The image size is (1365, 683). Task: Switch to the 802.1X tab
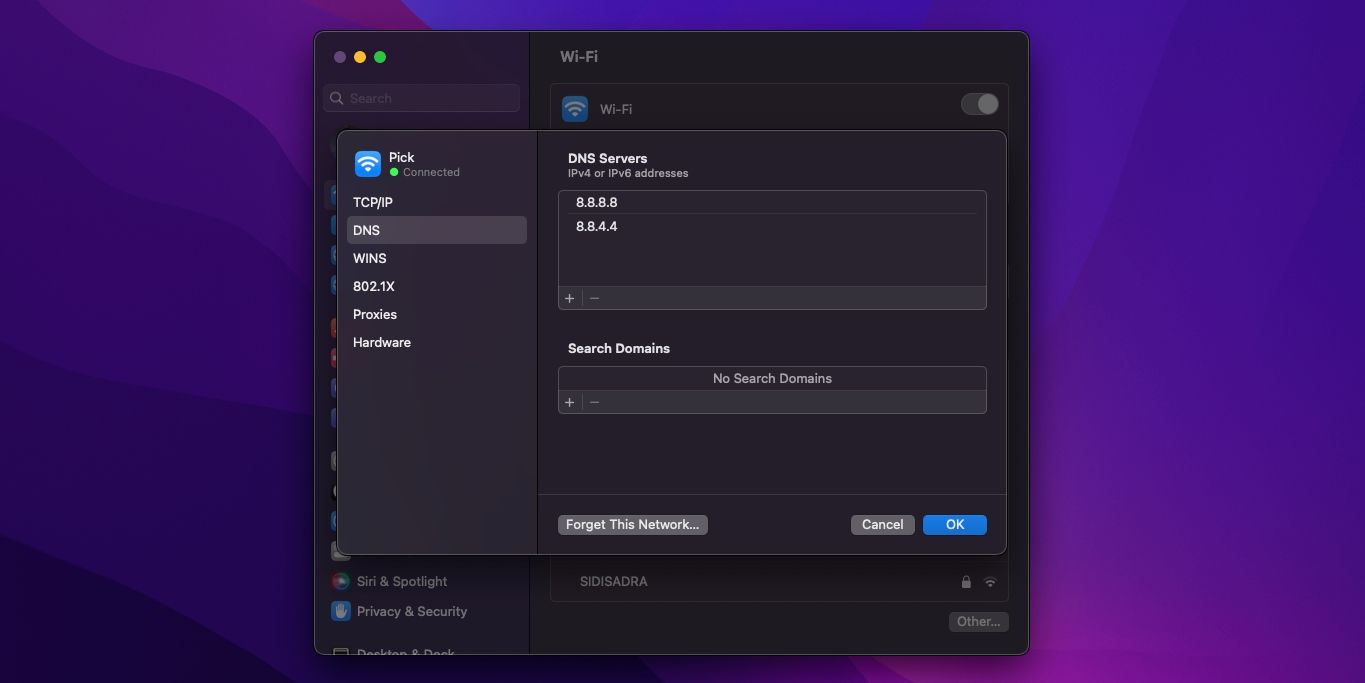click(x=374, y=286)
